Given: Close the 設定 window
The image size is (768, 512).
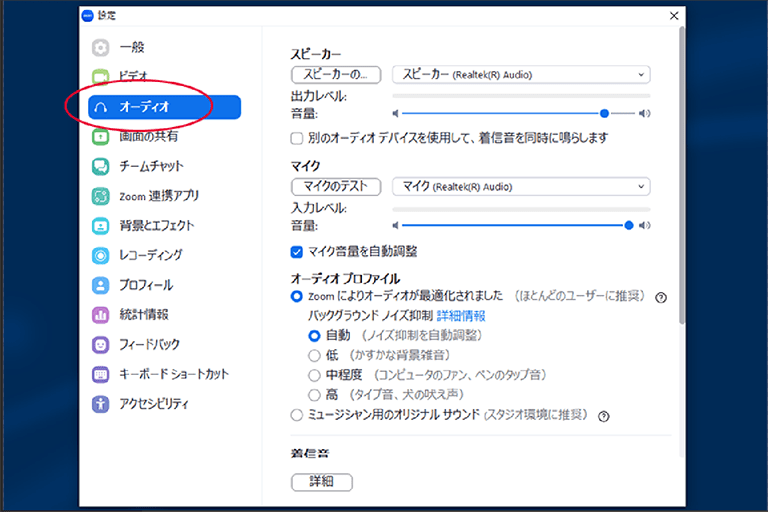Looking at the screenshot, I should point(674,16).
